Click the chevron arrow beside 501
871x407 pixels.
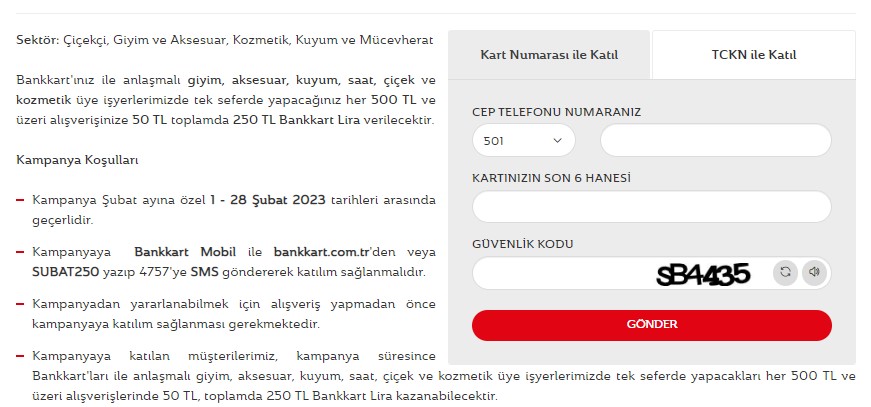(x=558, y=140)
